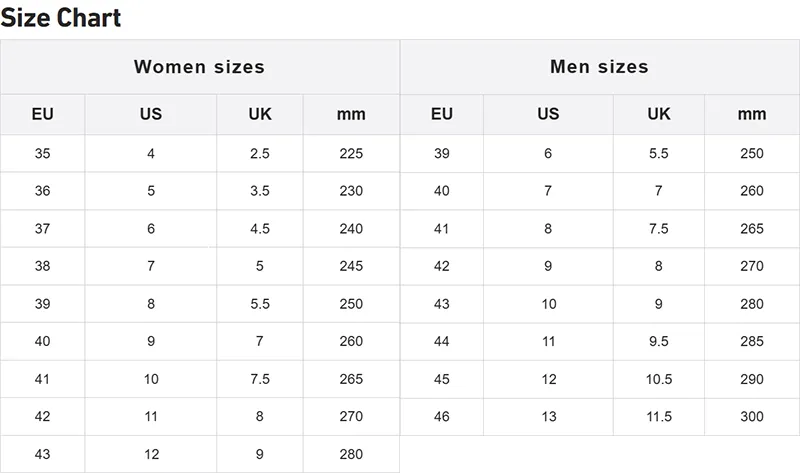Image resolution: width=800 pixels, height=473 pixels.
Task: Click men's EU size 46 cell
Action: (442, 416)
